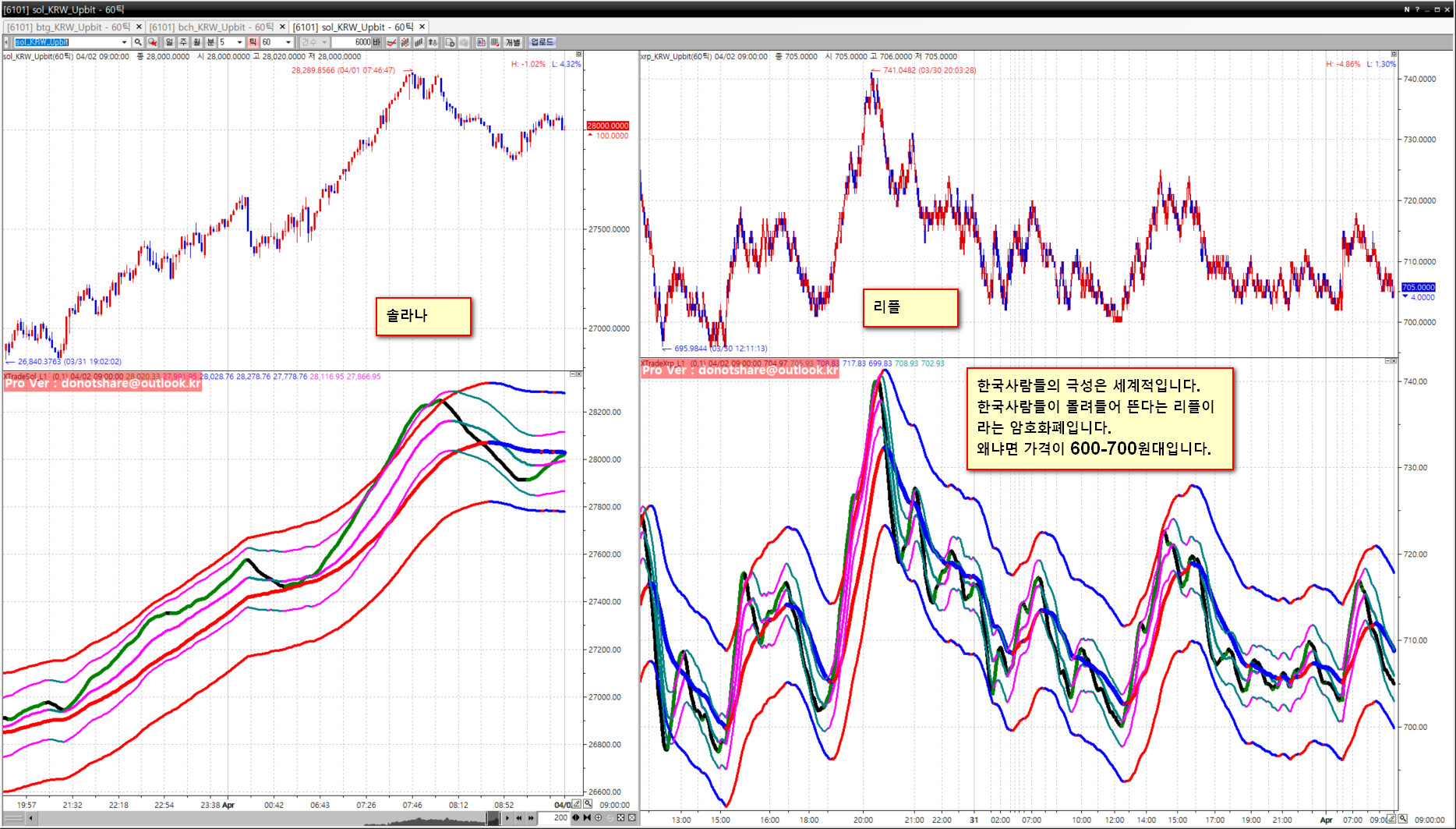Click SOL current price tag 28000.0000
The height and width of the screenshot is (829, 1456).
608,126
